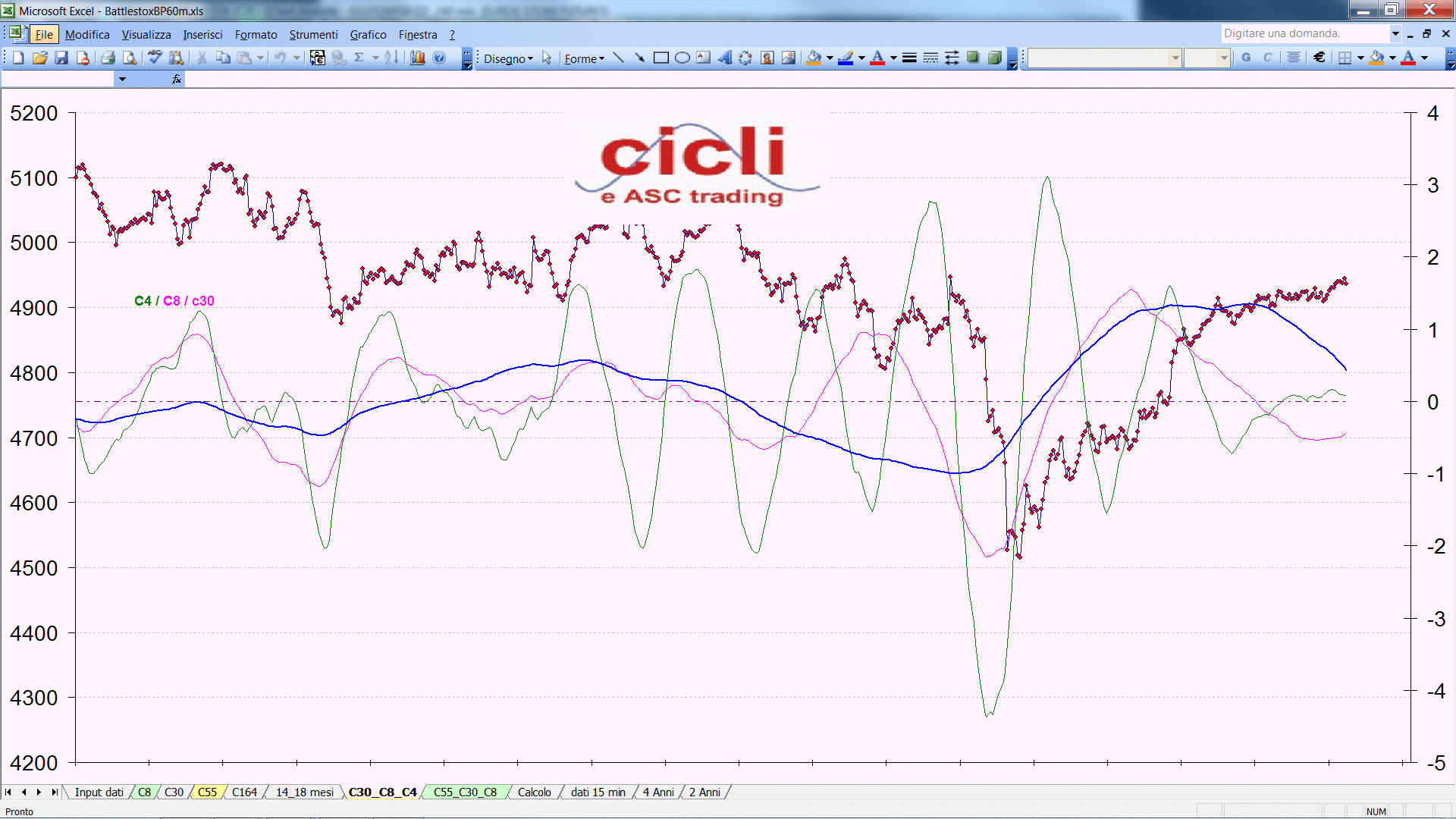Viewport: 1456px width, 819px height.
Task: Print with the printer icon
Action: [x=108, y=58]
